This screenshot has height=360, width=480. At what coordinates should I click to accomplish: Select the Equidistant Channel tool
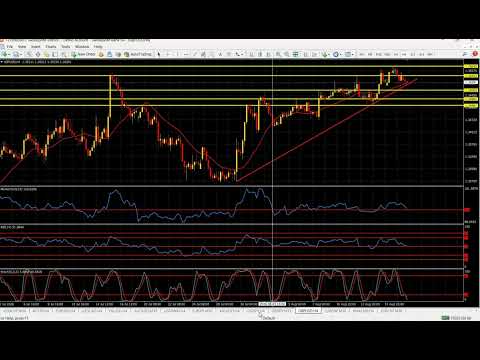point(203,54)
